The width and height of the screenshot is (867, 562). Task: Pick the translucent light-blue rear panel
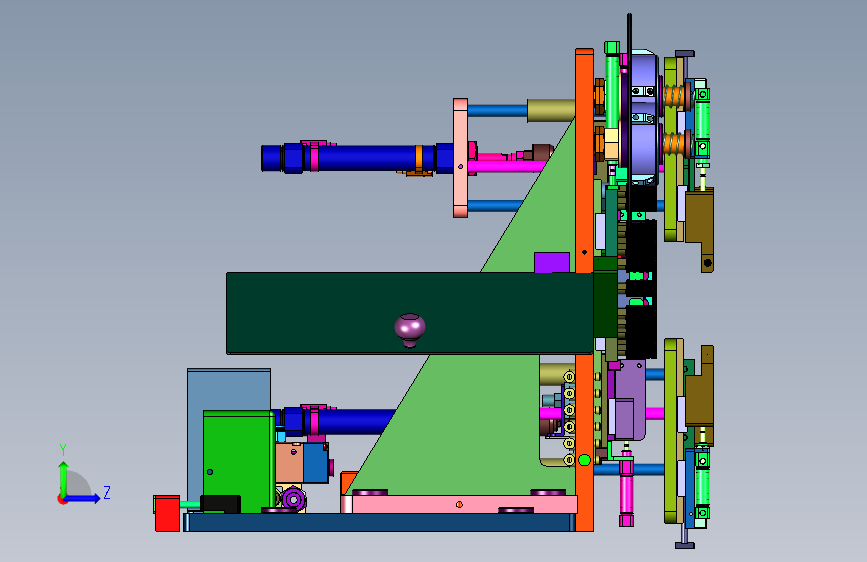(228, 390)
